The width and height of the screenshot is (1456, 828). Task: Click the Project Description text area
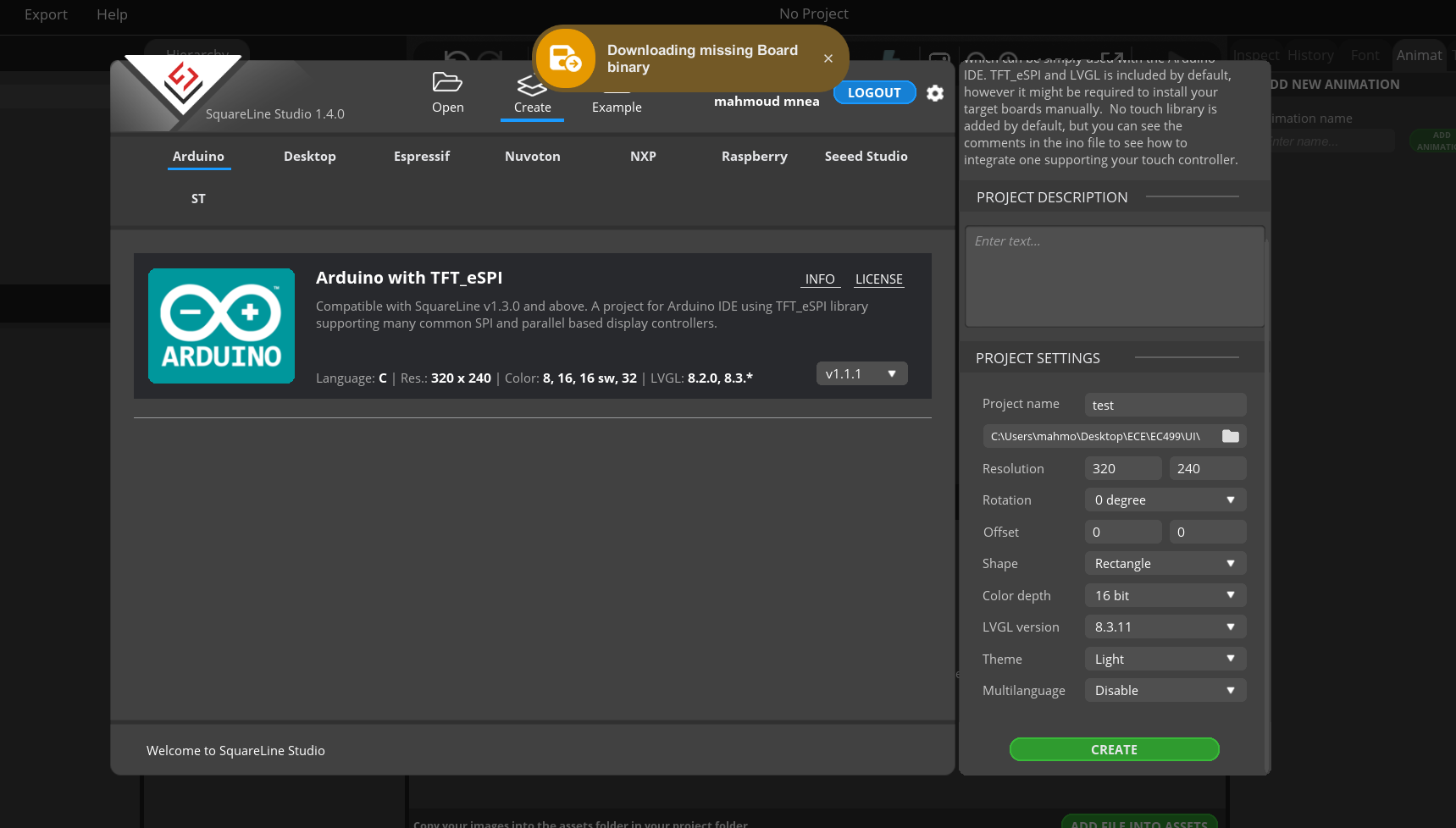[x=1115, y=276]
